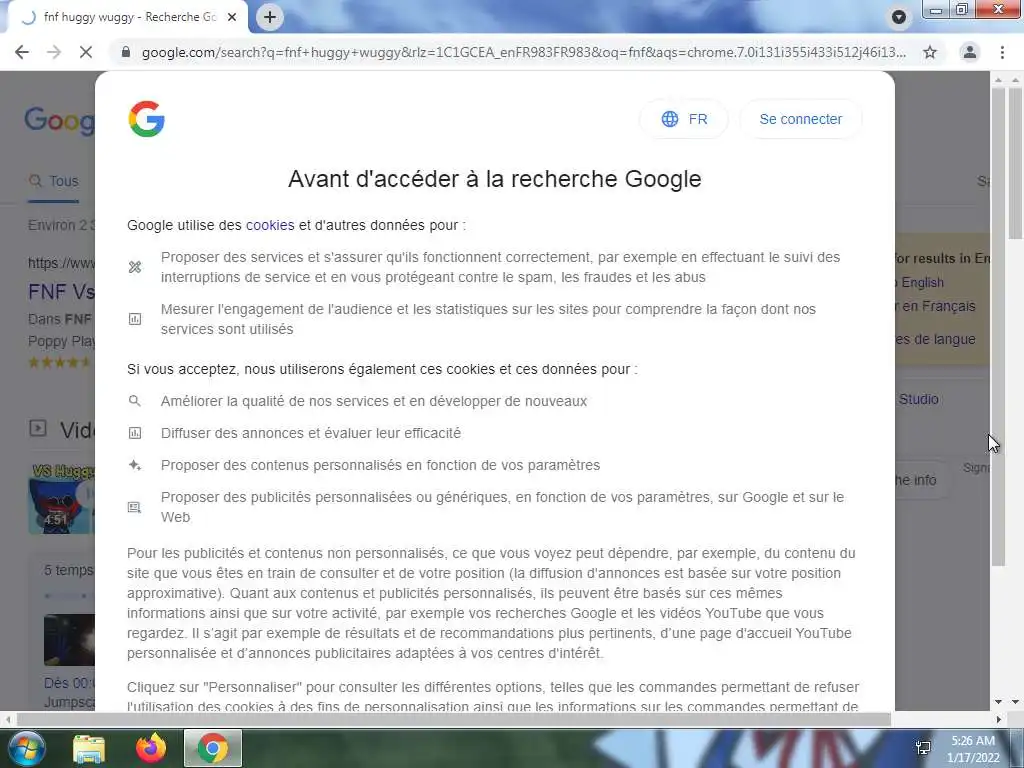Screen dimensions: 1024x768
Task: Click the network tray icon
Action: (923, 748)
